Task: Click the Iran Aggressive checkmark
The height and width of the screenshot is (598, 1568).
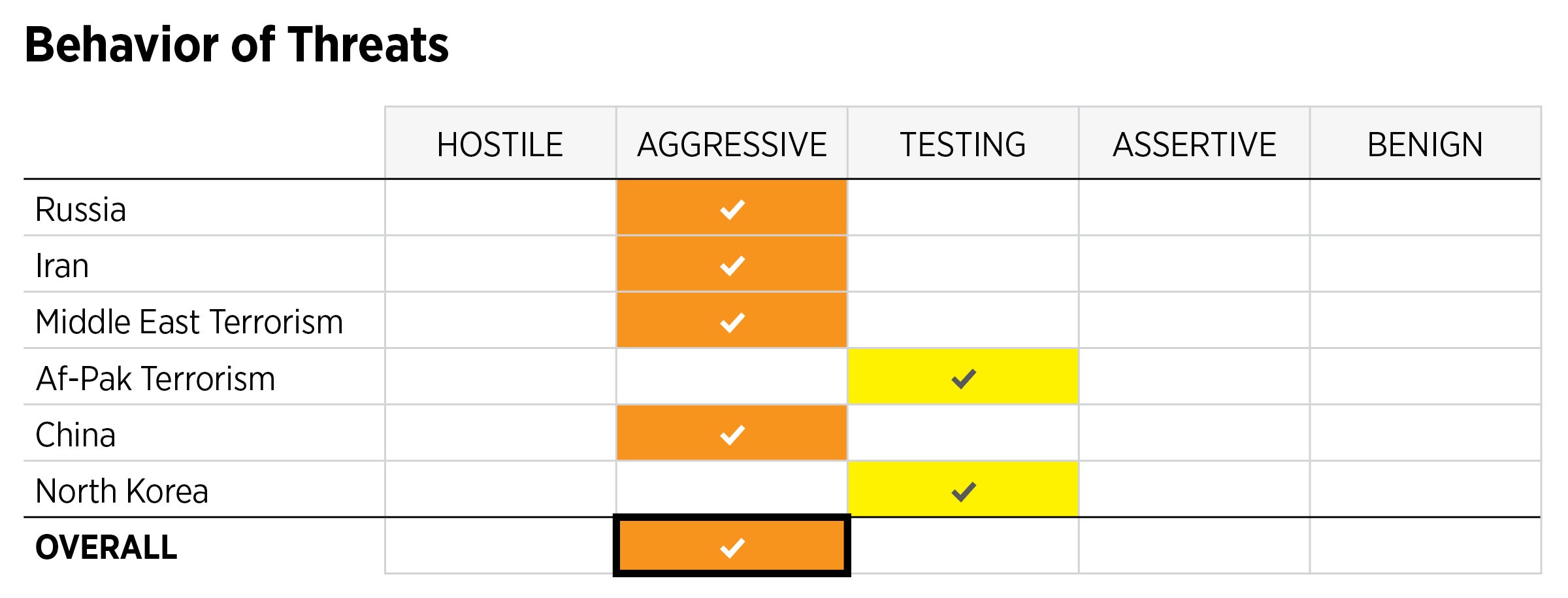Action: coord(732,265)
